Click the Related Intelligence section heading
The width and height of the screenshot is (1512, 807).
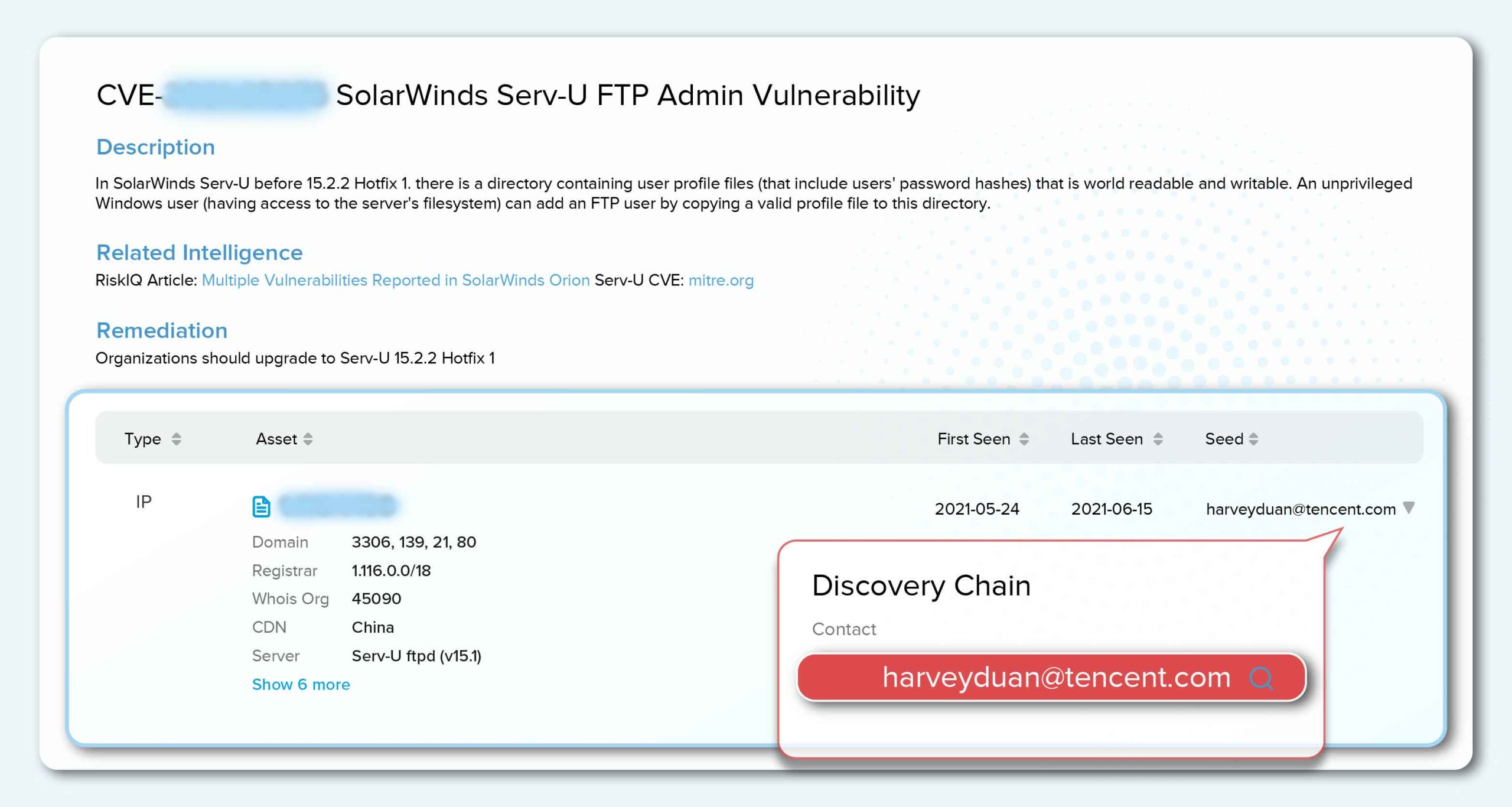199,253
